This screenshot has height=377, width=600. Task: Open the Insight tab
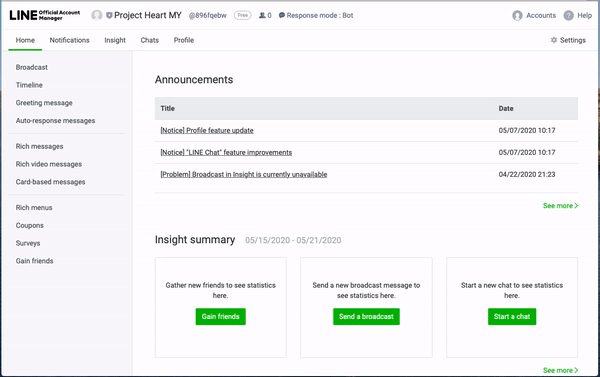pos(115,40)
